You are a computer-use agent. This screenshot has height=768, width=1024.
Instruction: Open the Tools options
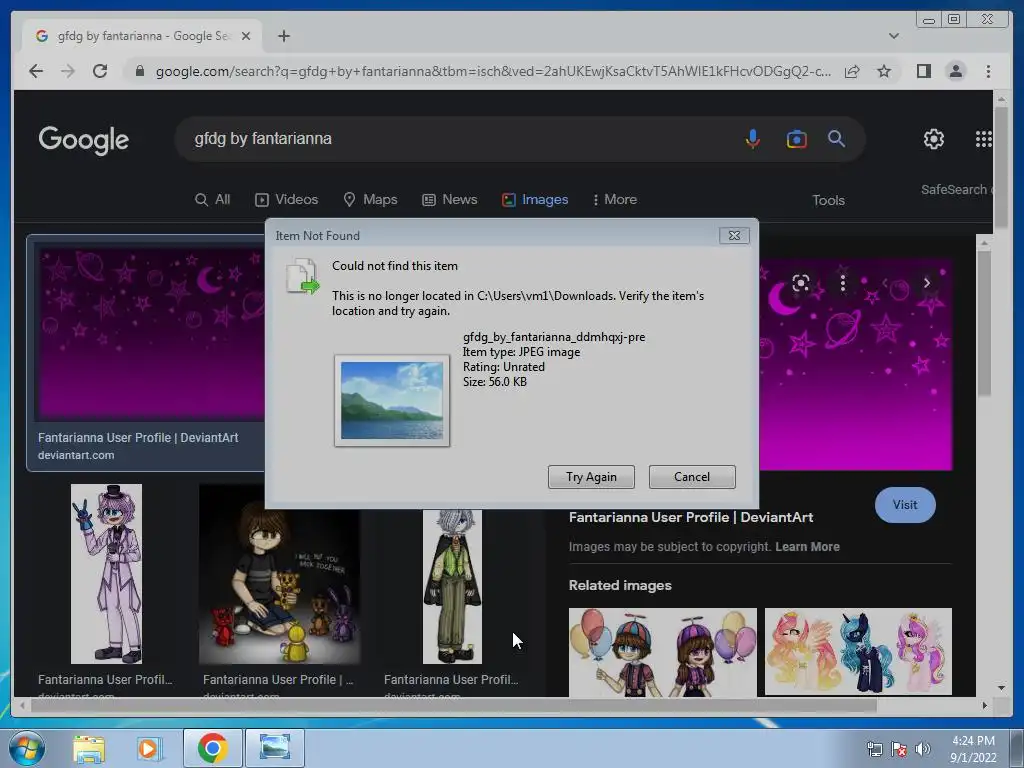828,200
